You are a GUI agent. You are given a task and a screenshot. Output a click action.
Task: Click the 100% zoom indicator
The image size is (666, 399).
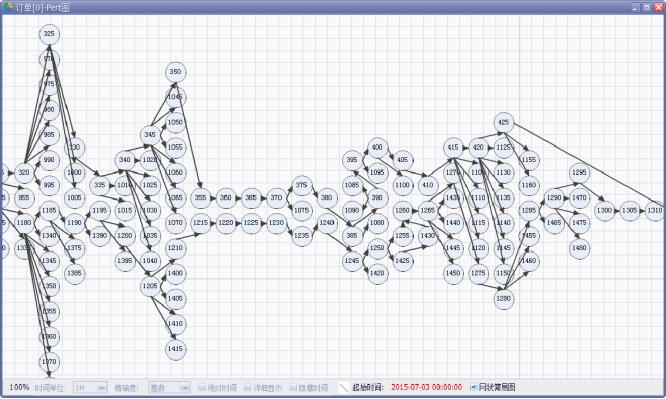pos(19,387)
